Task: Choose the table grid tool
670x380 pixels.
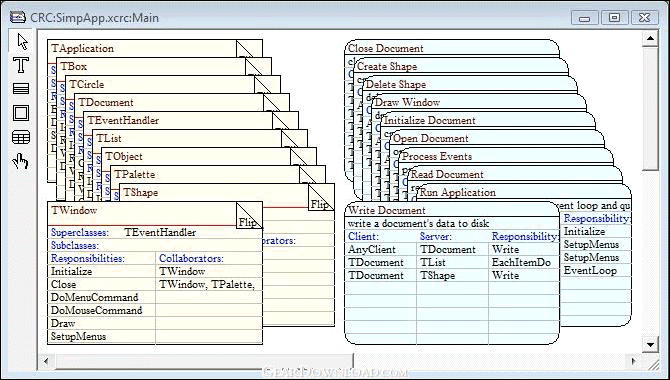Action: click(21, 137)
